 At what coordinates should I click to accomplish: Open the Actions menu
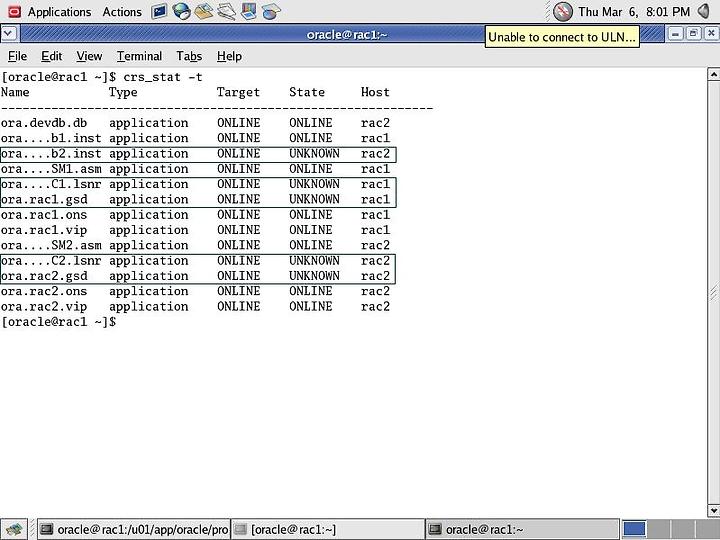click(x=122, y=12)
